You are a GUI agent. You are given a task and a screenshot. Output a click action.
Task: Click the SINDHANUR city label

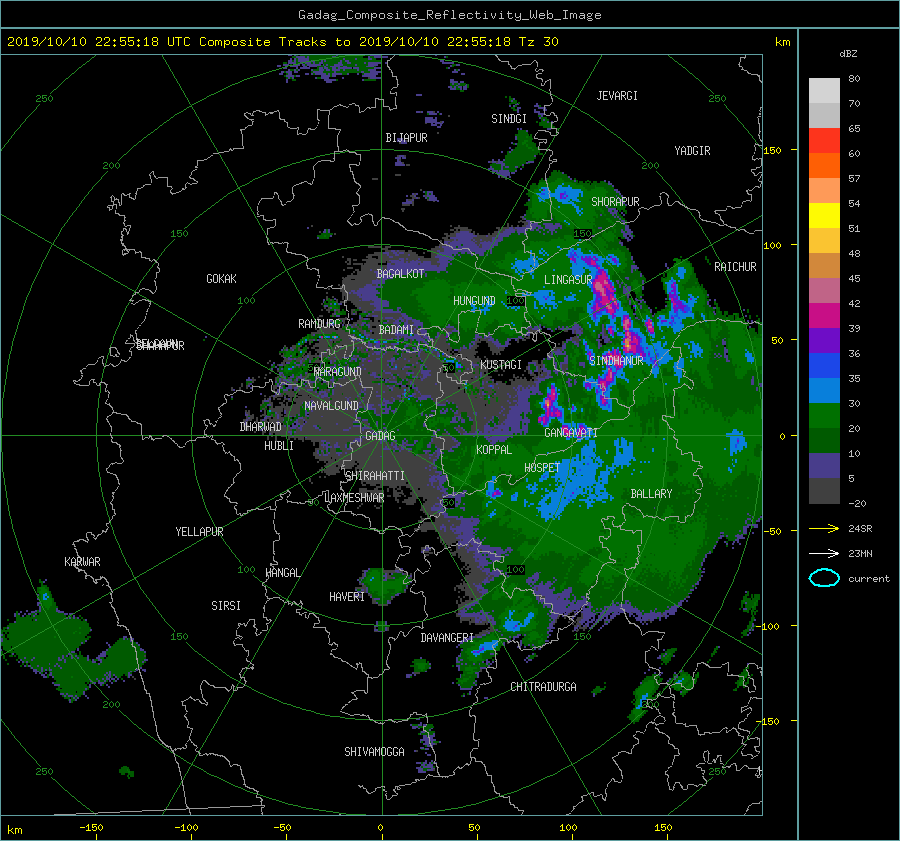point(616,361)
